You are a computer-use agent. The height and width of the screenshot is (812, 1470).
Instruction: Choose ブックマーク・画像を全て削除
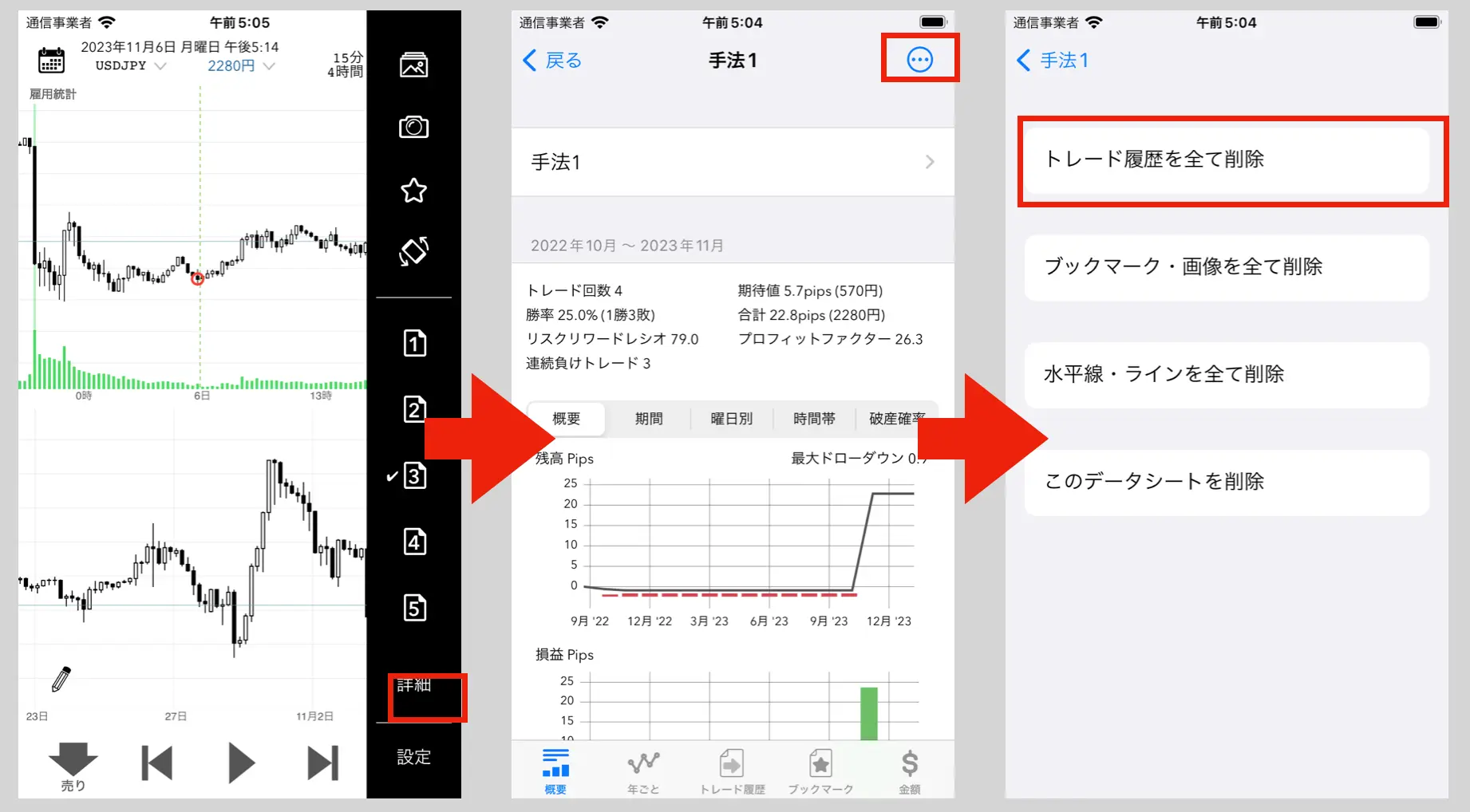[1227, 267]
